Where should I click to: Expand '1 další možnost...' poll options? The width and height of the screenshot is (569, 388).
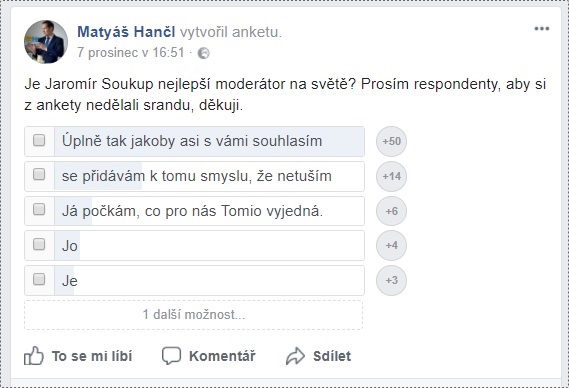(193, 315)
